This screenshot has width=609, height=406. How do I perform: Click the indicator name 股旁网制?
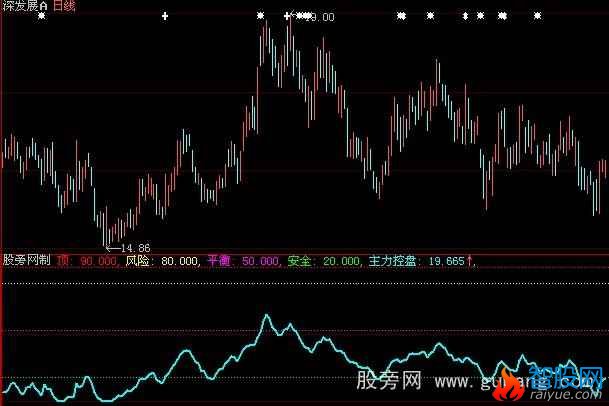coord(26,260)
